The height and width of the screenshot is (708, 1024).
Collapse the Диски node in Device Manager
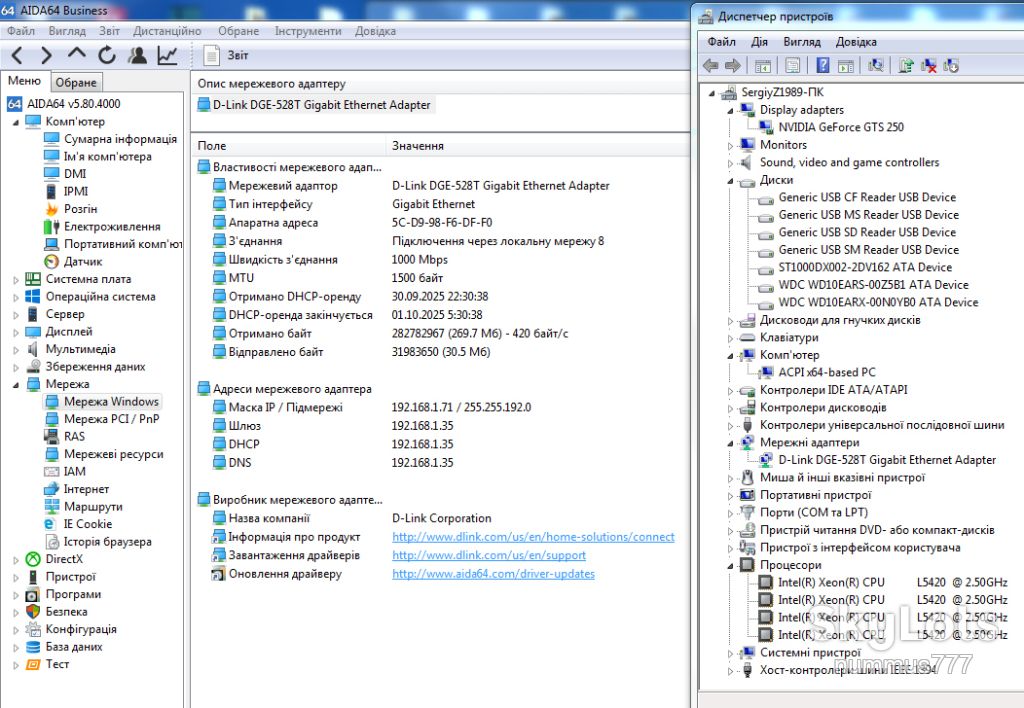[730, 180]
